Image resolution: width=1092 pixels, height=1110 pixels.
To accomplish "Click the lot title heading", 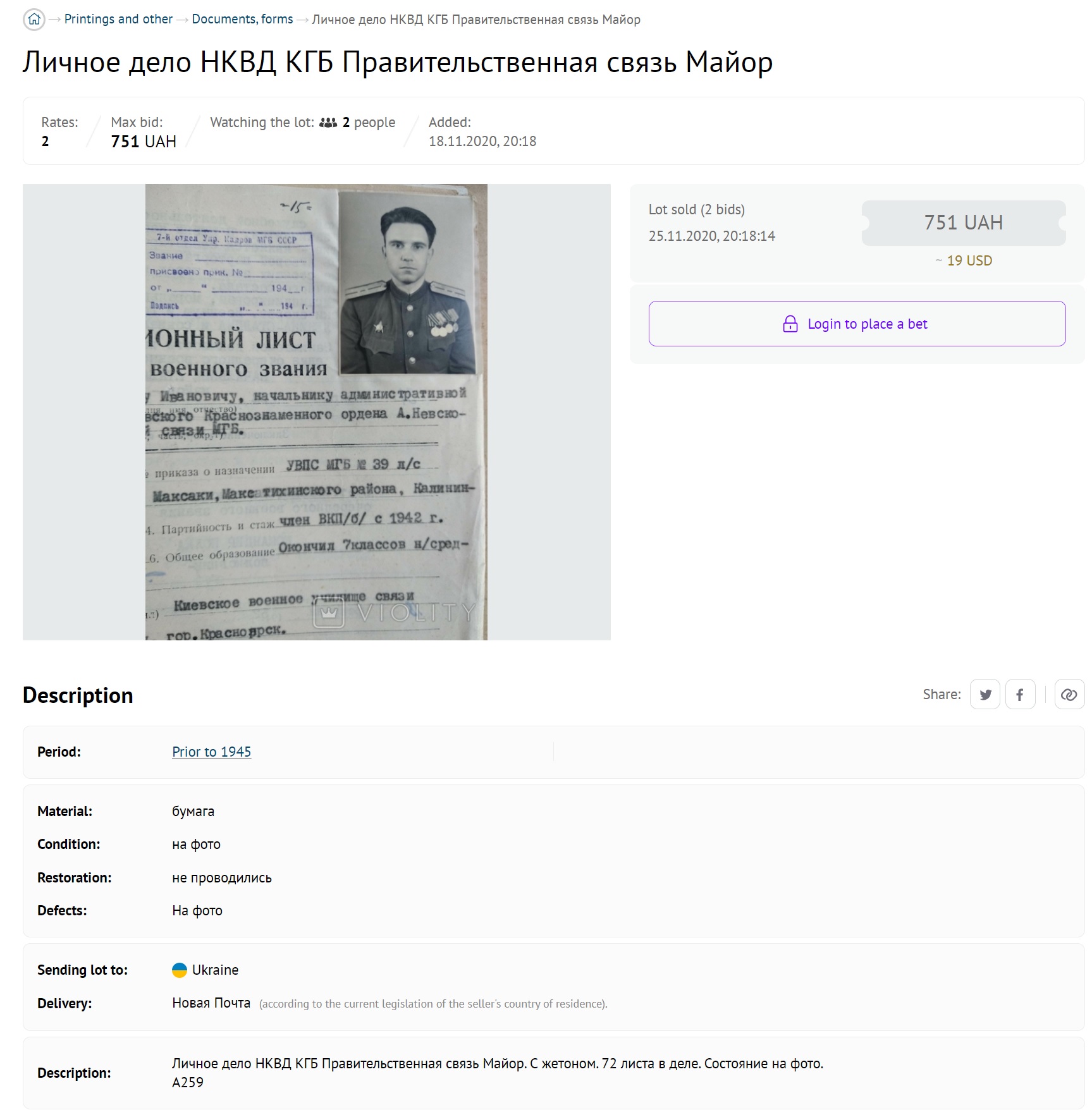I will [398, 62].
